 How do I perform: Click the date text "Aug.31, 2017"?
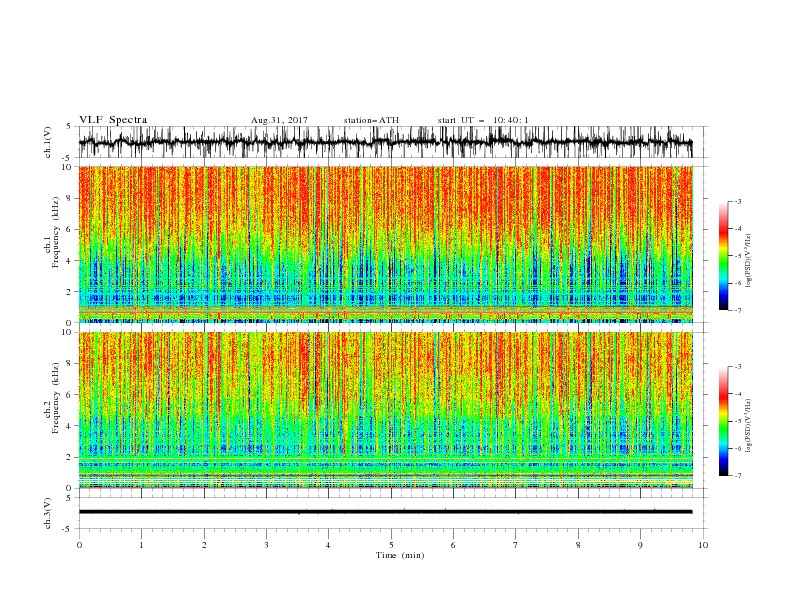[x=279, y=120]
